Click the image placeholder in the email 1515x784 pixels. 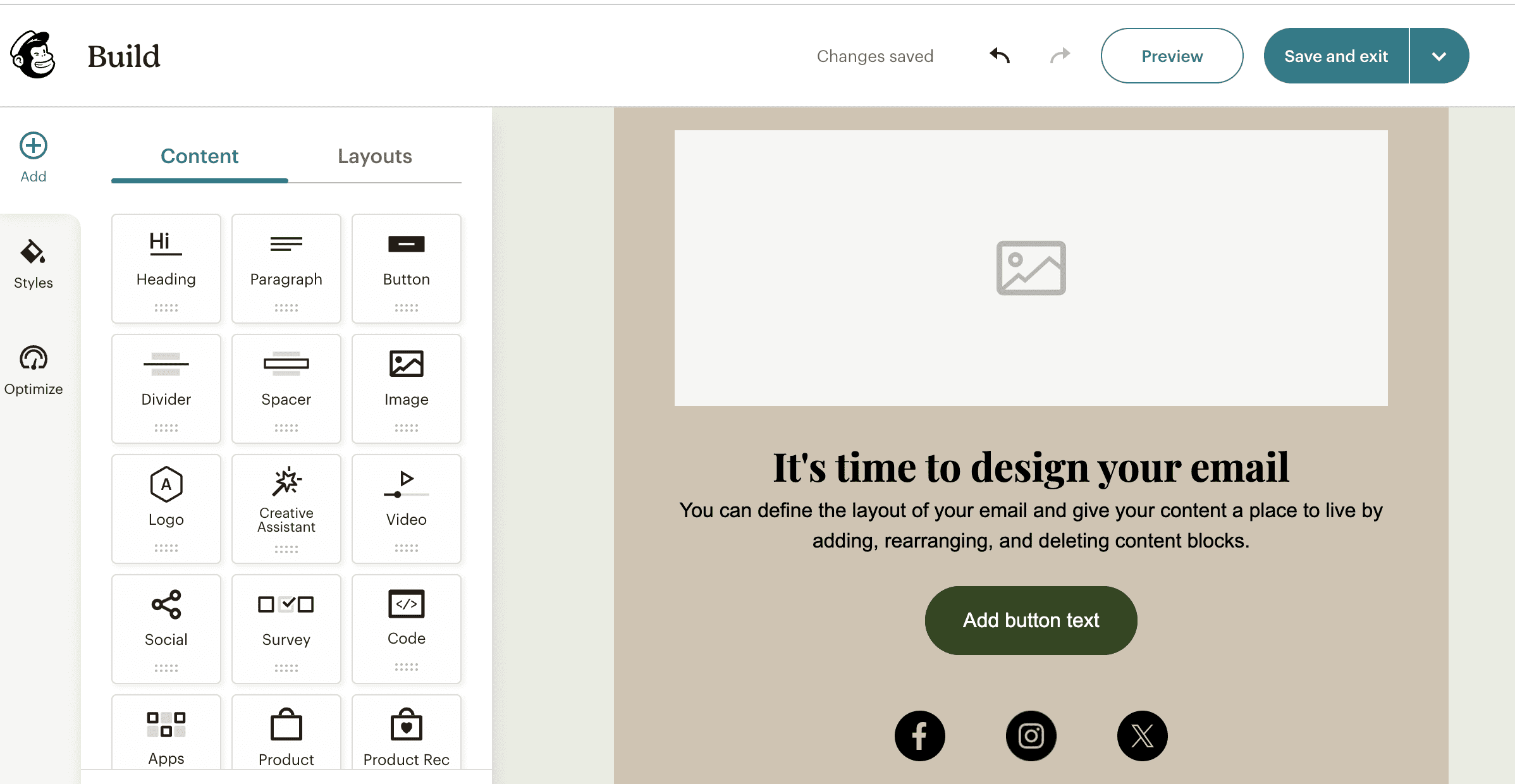(1031, 269)
